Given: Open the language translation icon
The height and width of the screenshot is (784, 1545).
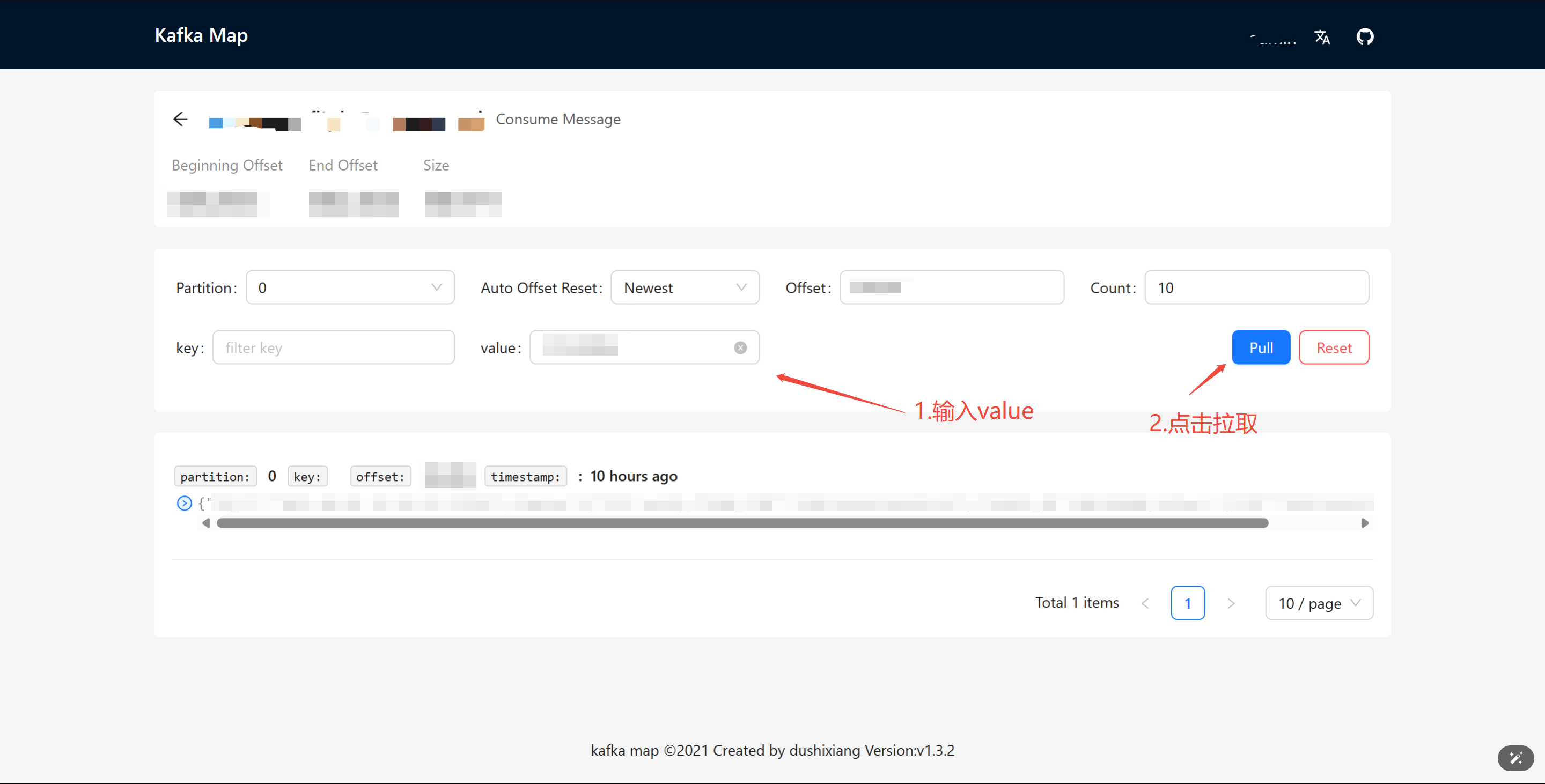Looking at the screenshot, I should (1322, 36).
